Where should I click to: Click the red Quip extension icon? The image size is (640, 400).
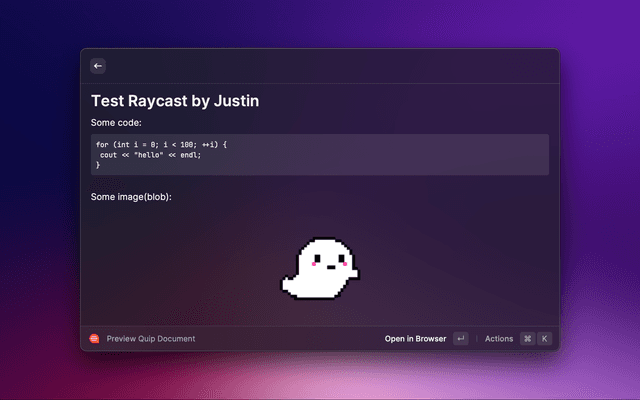point(94,339)
